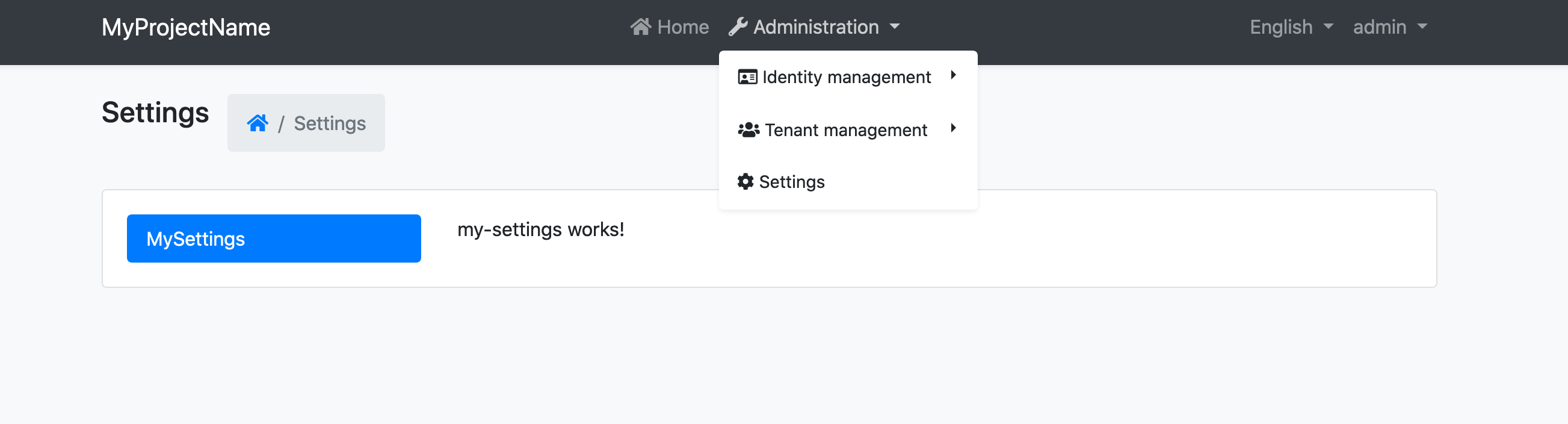Image resolution: width=1568 pixels, height=424 pixels.
Task: Expand the Identity management submenu arrow
Action: click(x=953, y=75)
